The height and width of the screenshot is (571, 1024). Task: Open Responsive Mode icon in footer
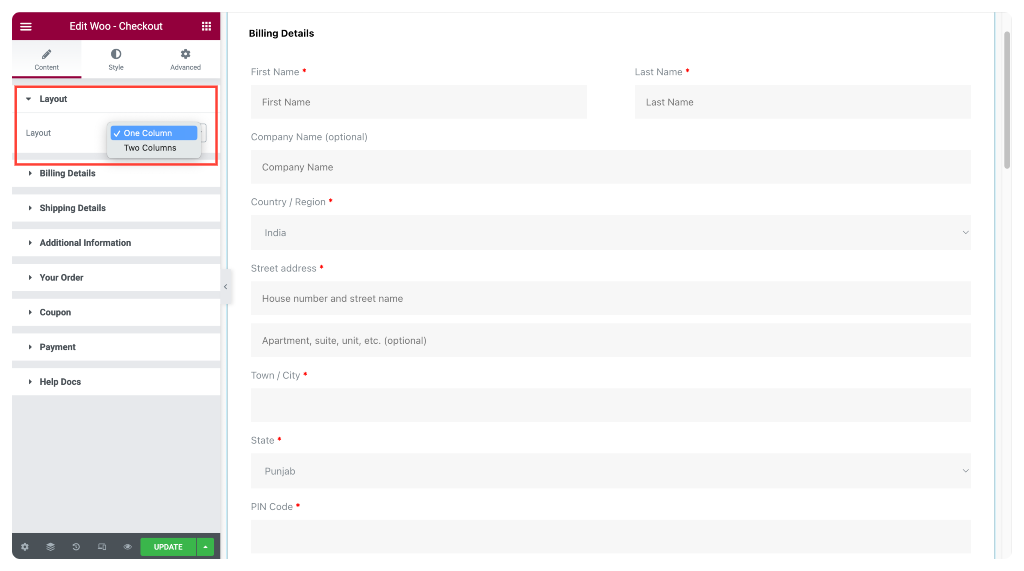click(102, 547)
